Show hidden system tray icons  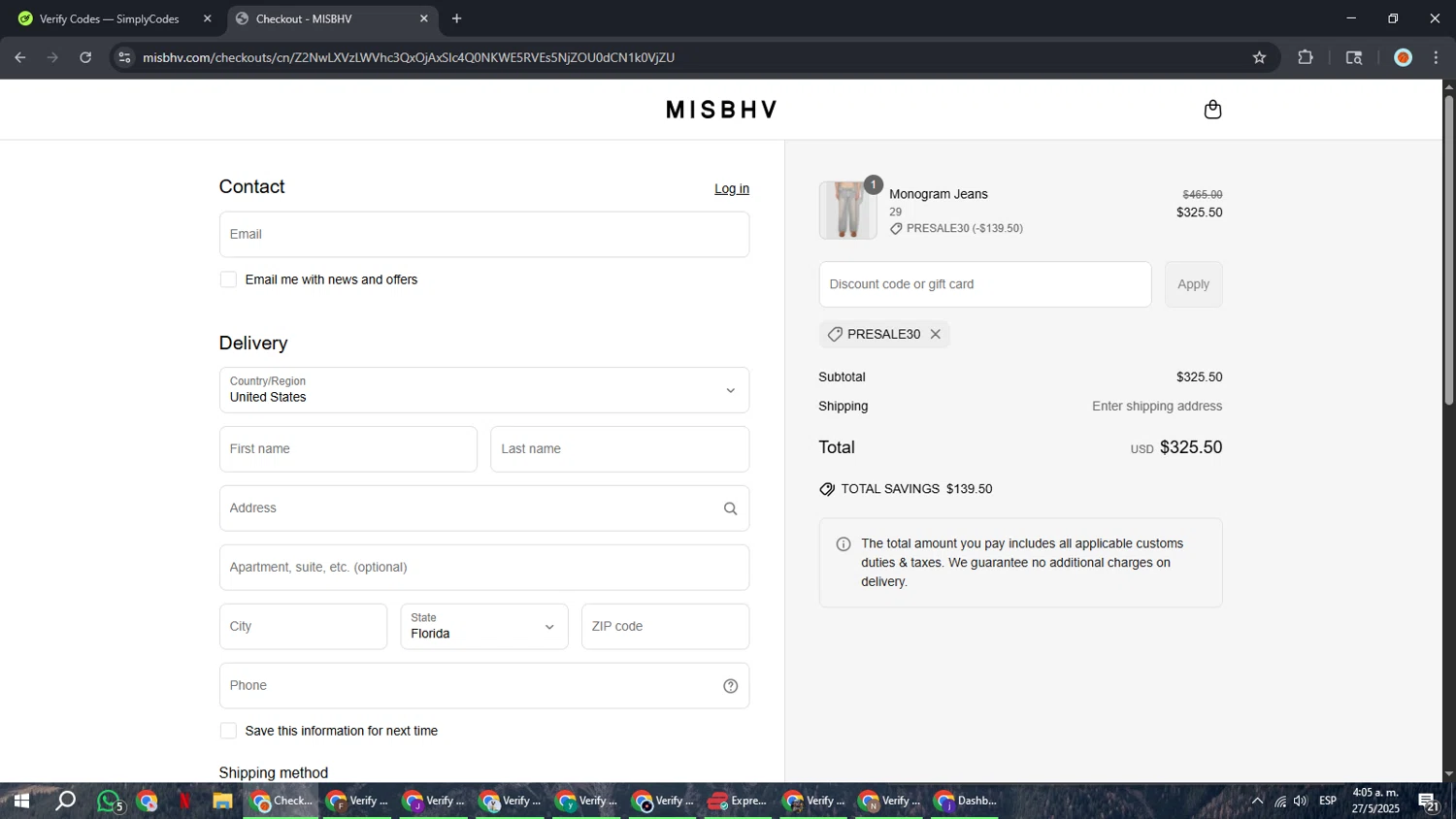pos(1257,801)
